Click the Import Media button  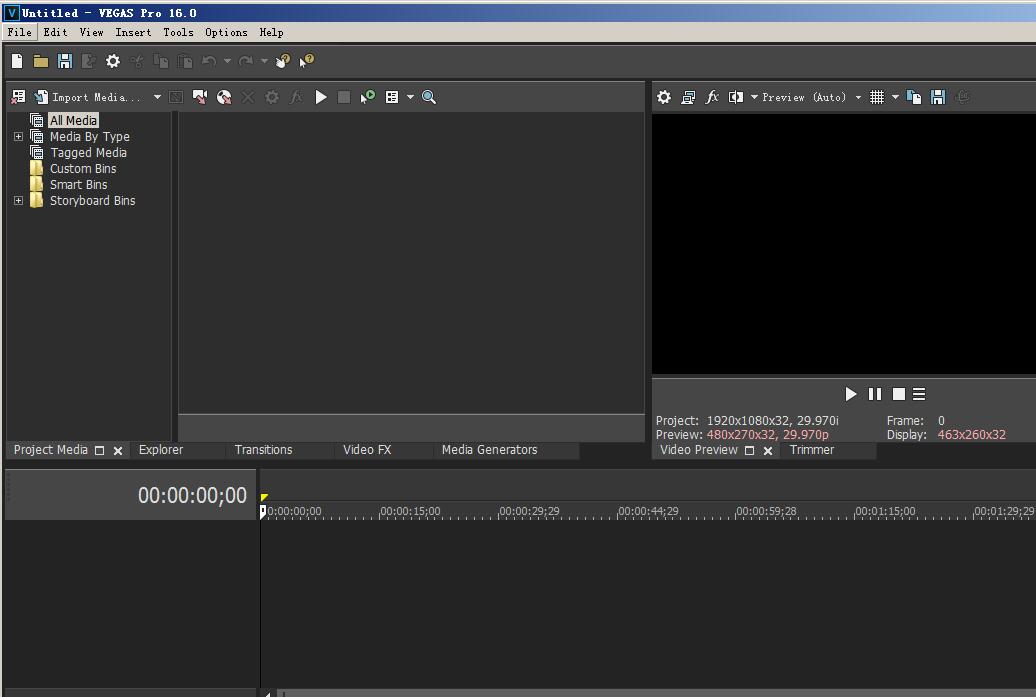tap(89, 97)
